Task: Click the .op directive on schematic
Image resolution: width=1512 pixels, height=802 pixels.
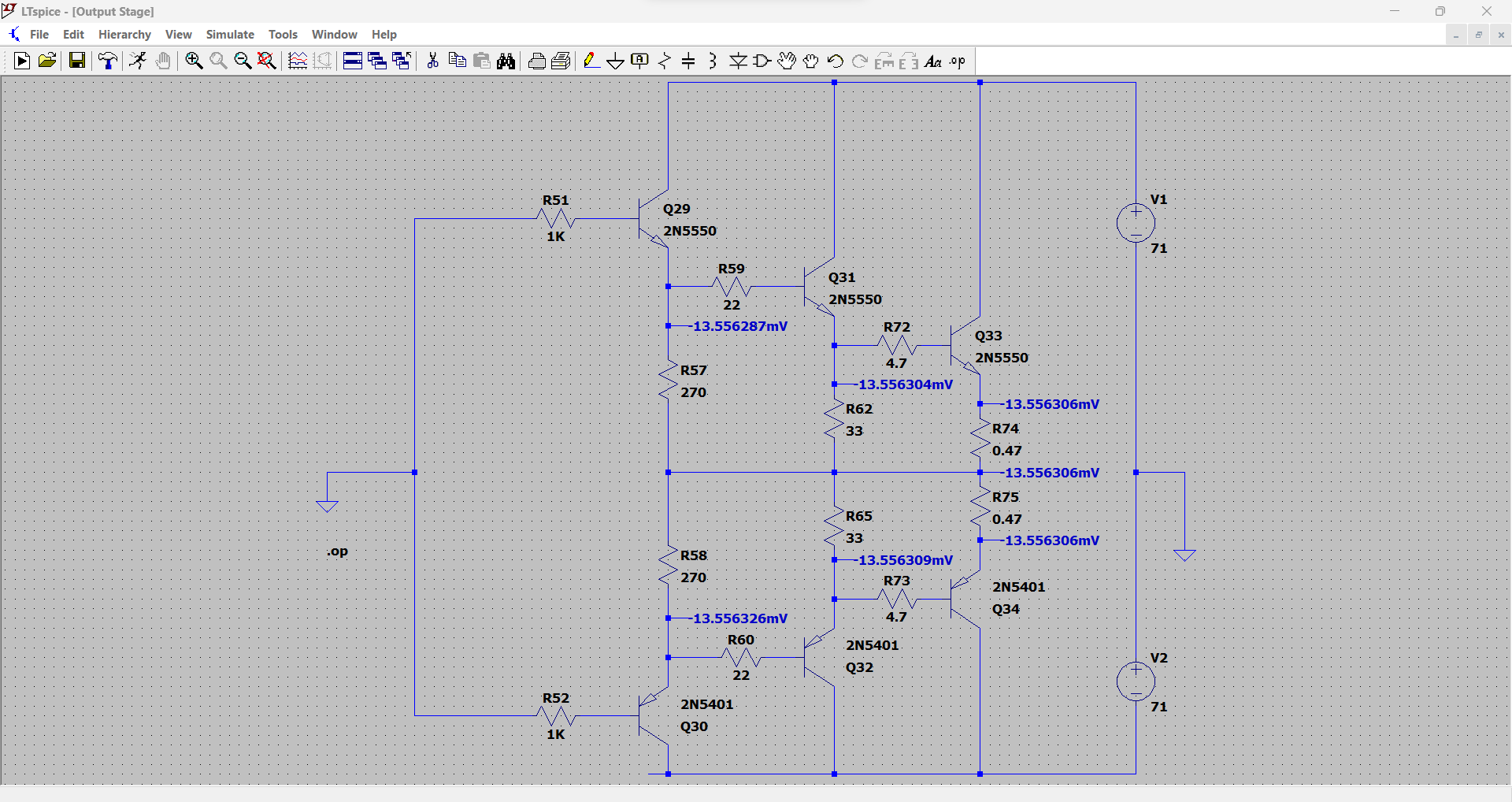Action: tap(337, 551)
